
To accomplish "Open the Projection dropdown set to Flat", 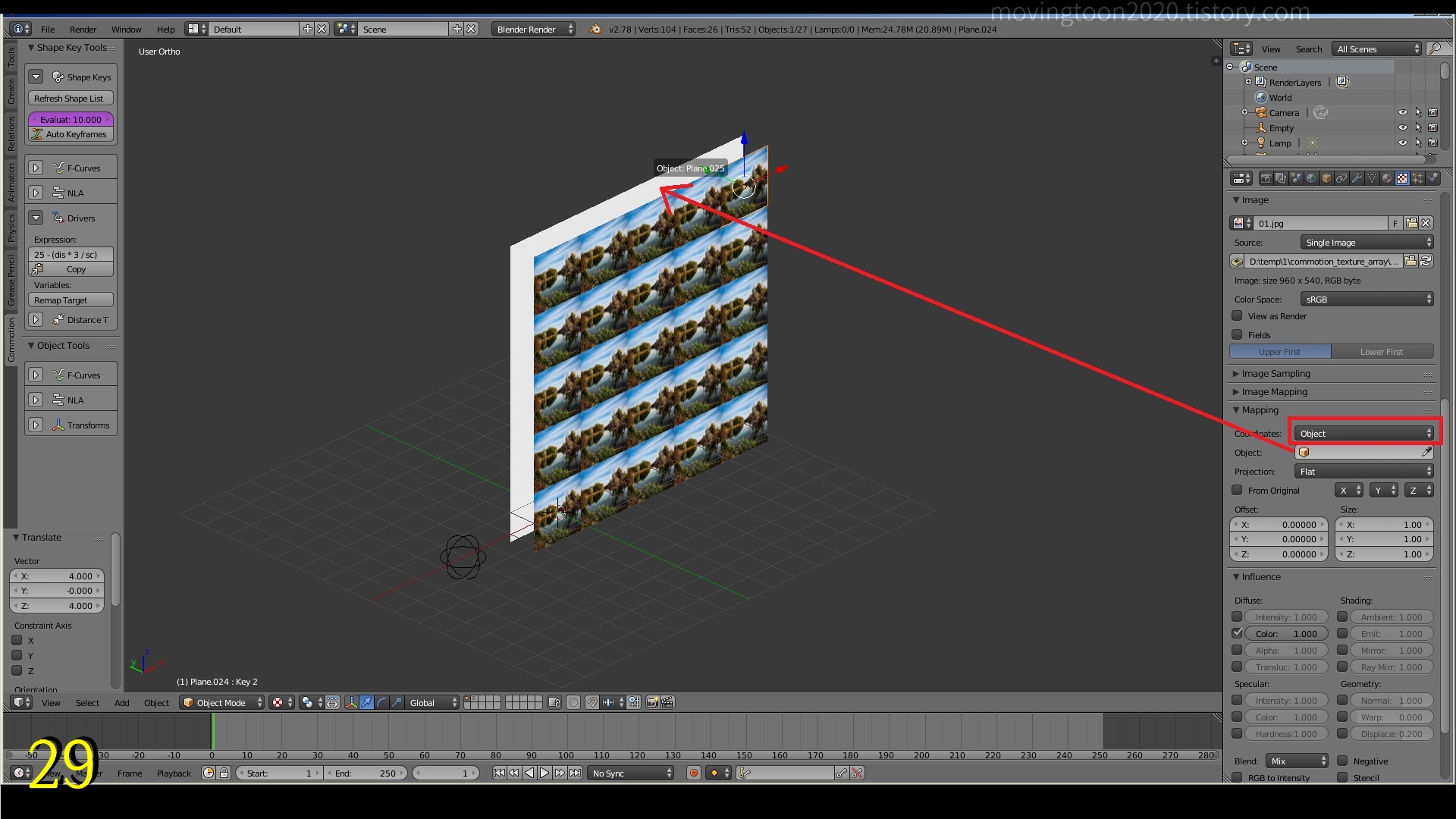I will pos(1363,471).
